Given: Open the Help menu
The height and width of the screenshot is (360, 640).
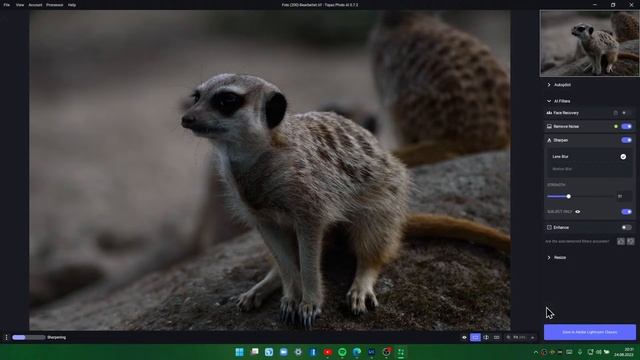Looking at the screenshot, I should point(72,5).
